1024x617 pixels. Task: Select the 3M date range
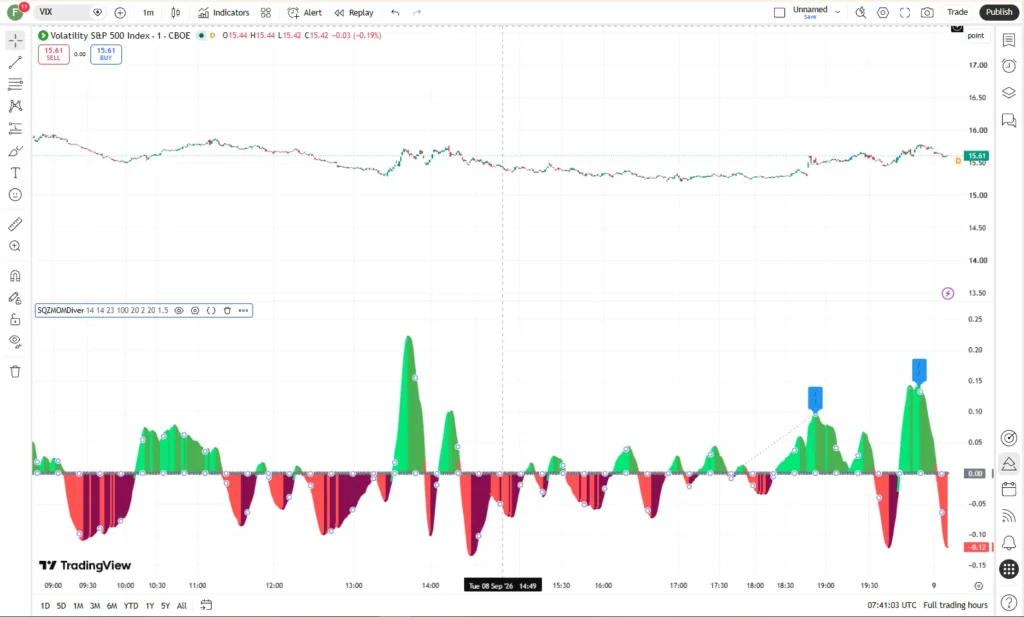pyautogui.click(x=95, y=606)
